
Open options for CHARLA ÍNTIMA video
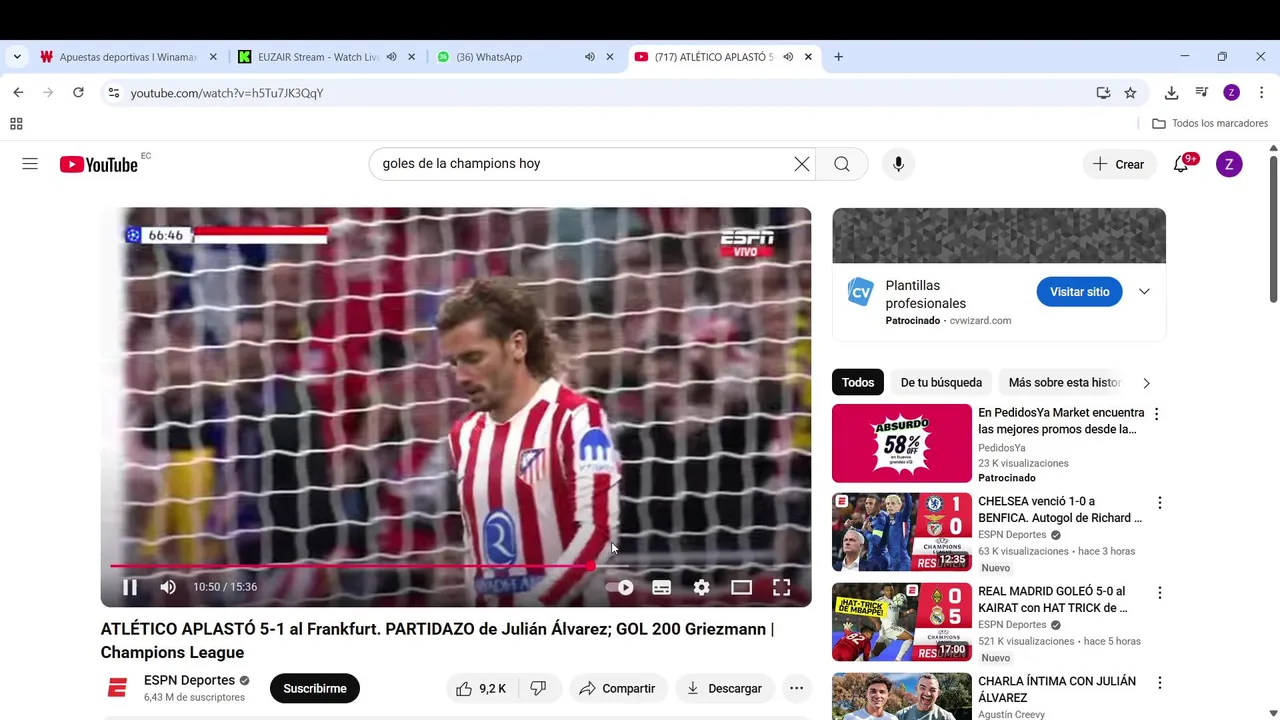pyautogui.click(x=1160, y=683)
